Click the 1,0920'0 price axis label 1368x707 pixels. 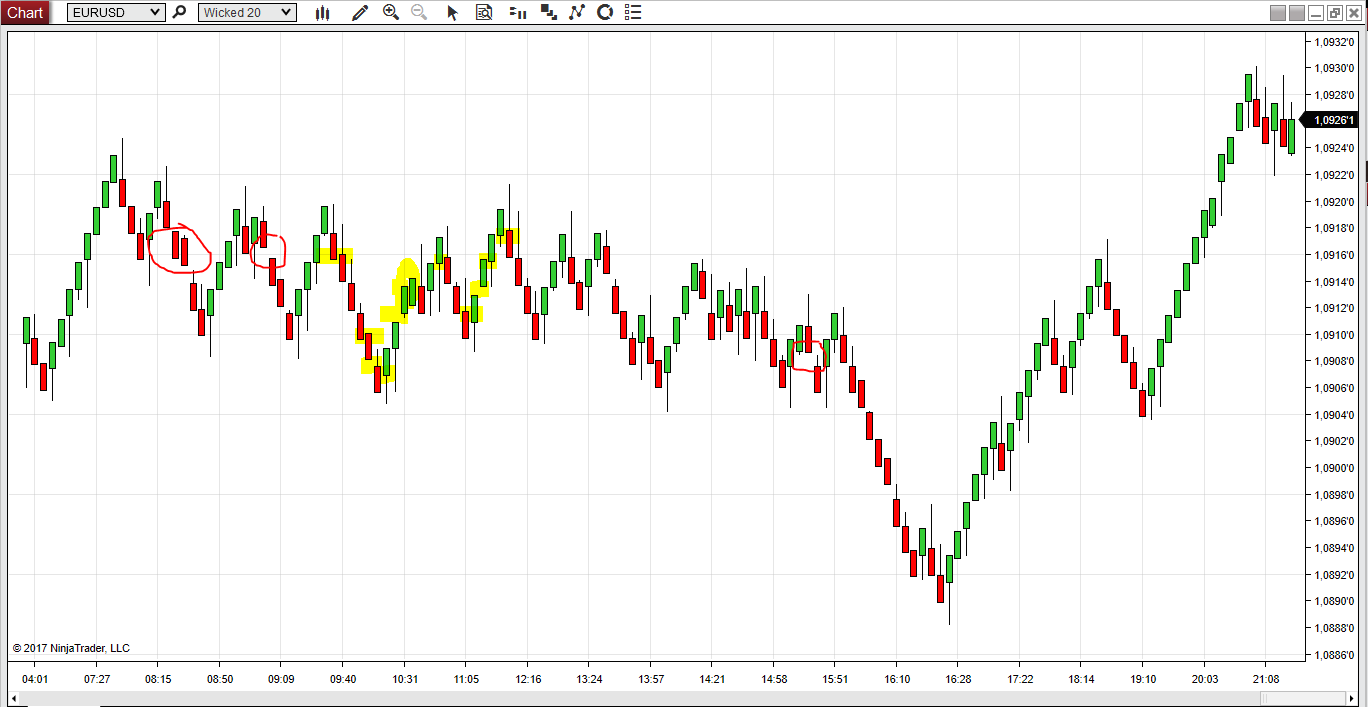pos(1335,201)
